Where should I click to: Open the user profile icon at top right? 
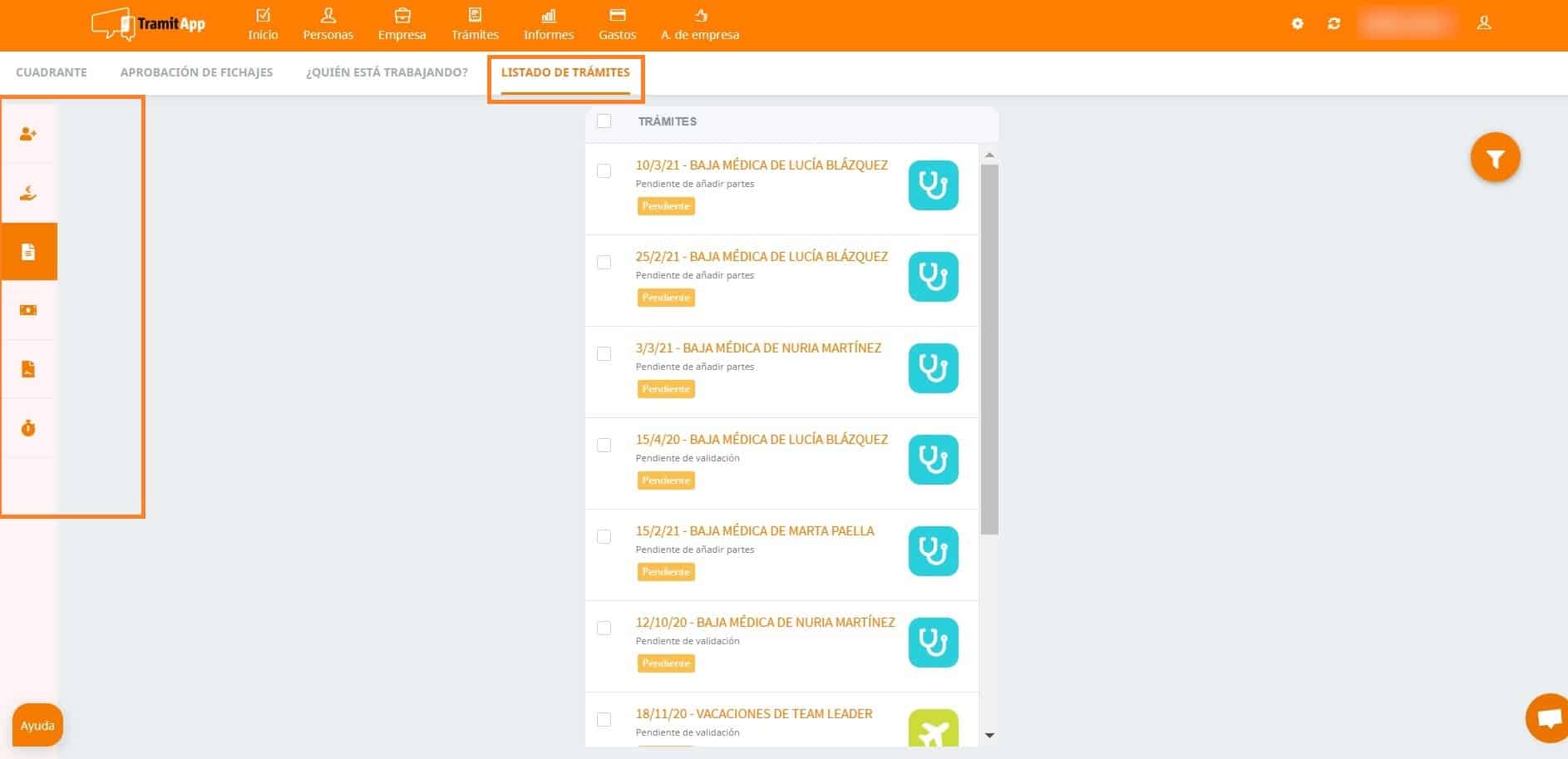[x=1484, y=23]
